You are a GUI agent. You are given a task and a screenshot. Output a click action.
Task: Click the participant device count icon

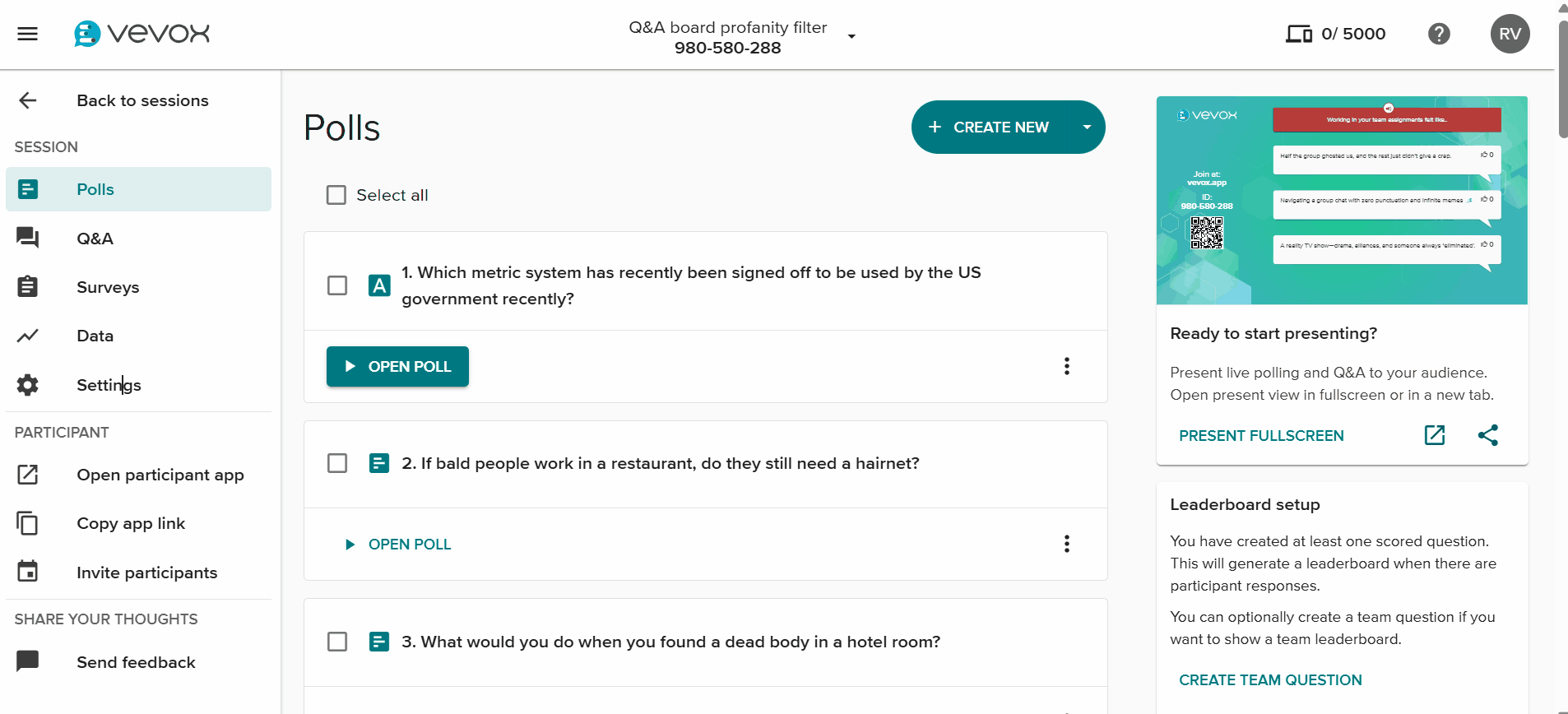1299,34
